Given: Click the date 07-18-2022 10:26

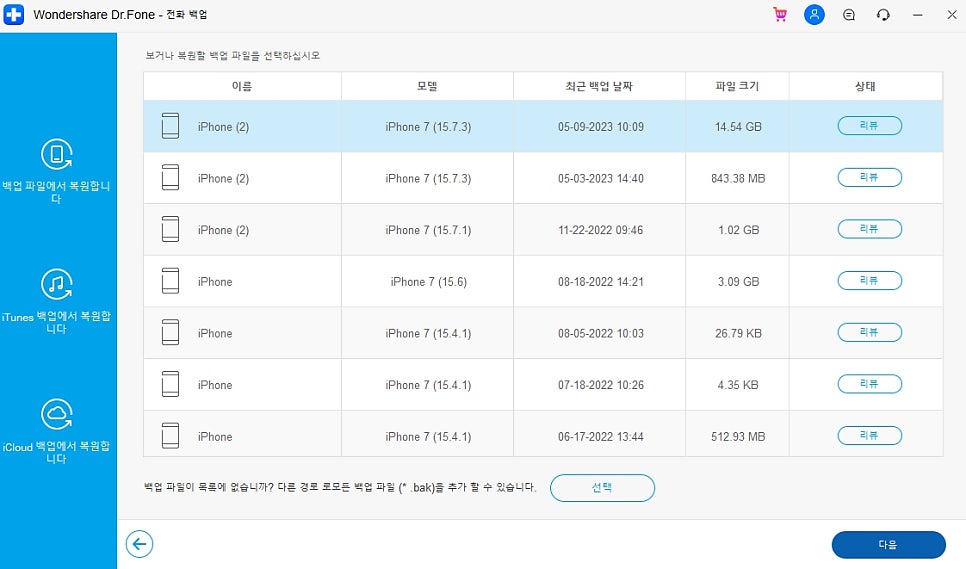Looking at the screenshot, I should [601, 385].
